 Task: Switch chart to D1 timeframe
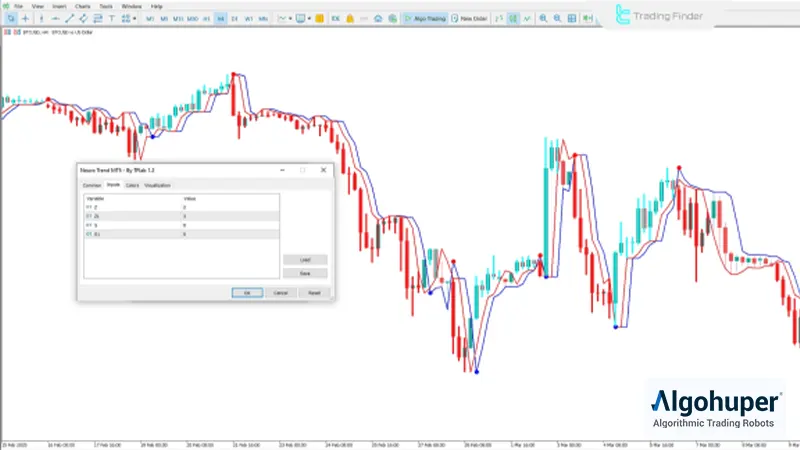tap(235, 19)
